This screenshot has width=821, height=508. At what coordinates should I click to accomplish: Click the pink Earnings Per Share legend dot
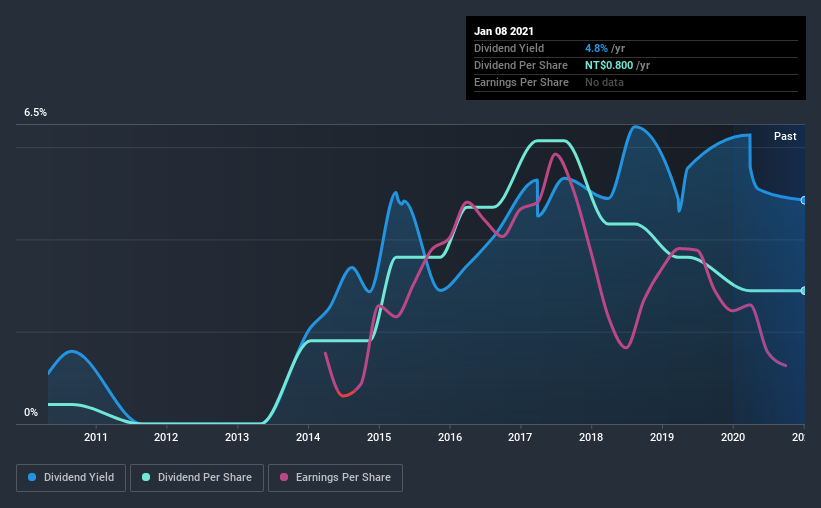pyautogui.click(x=284, y=477)
